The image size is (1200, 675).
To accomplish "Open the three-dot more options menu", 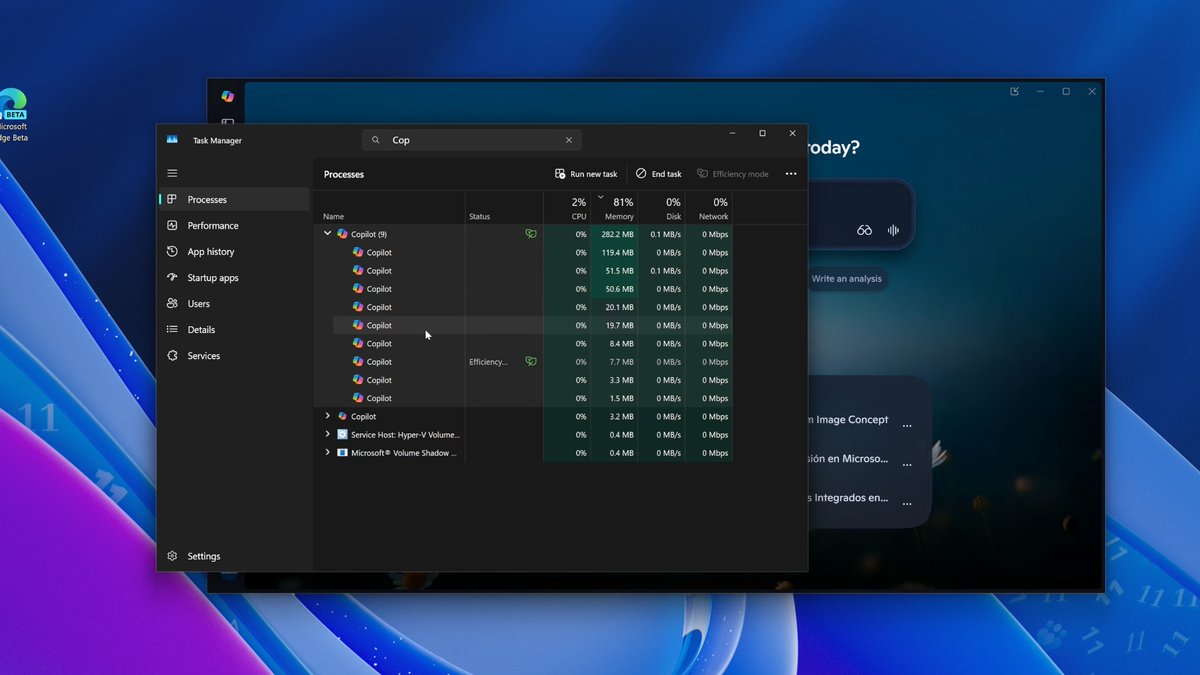I will click(x=791, y=174).
